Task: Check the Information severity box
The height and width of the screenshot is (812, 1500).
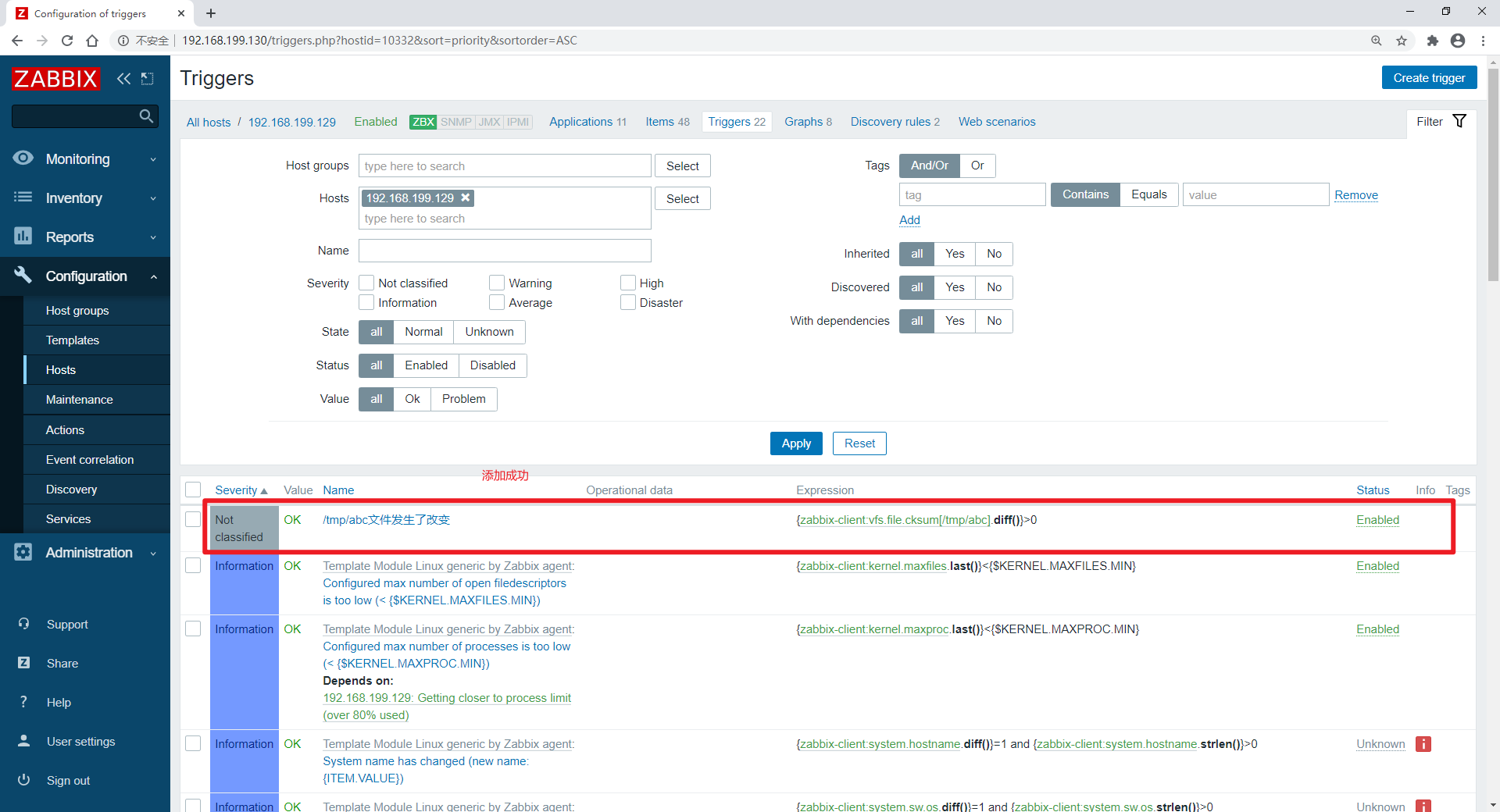Action: pyautogui.click(x=366, y=302)
